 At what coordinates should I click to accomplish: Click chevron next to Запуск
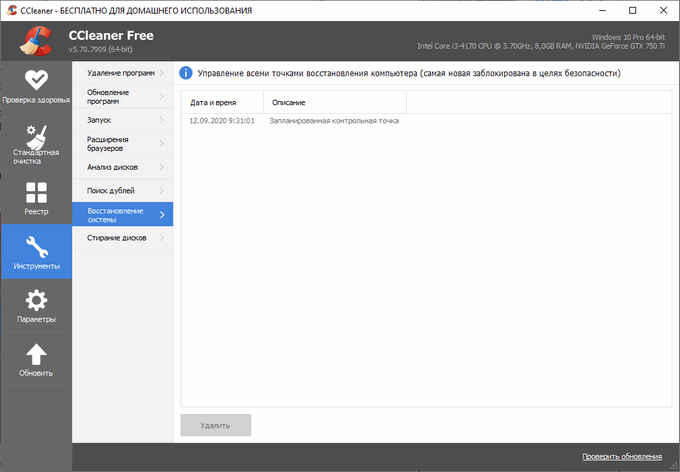(x=162, y=120)
